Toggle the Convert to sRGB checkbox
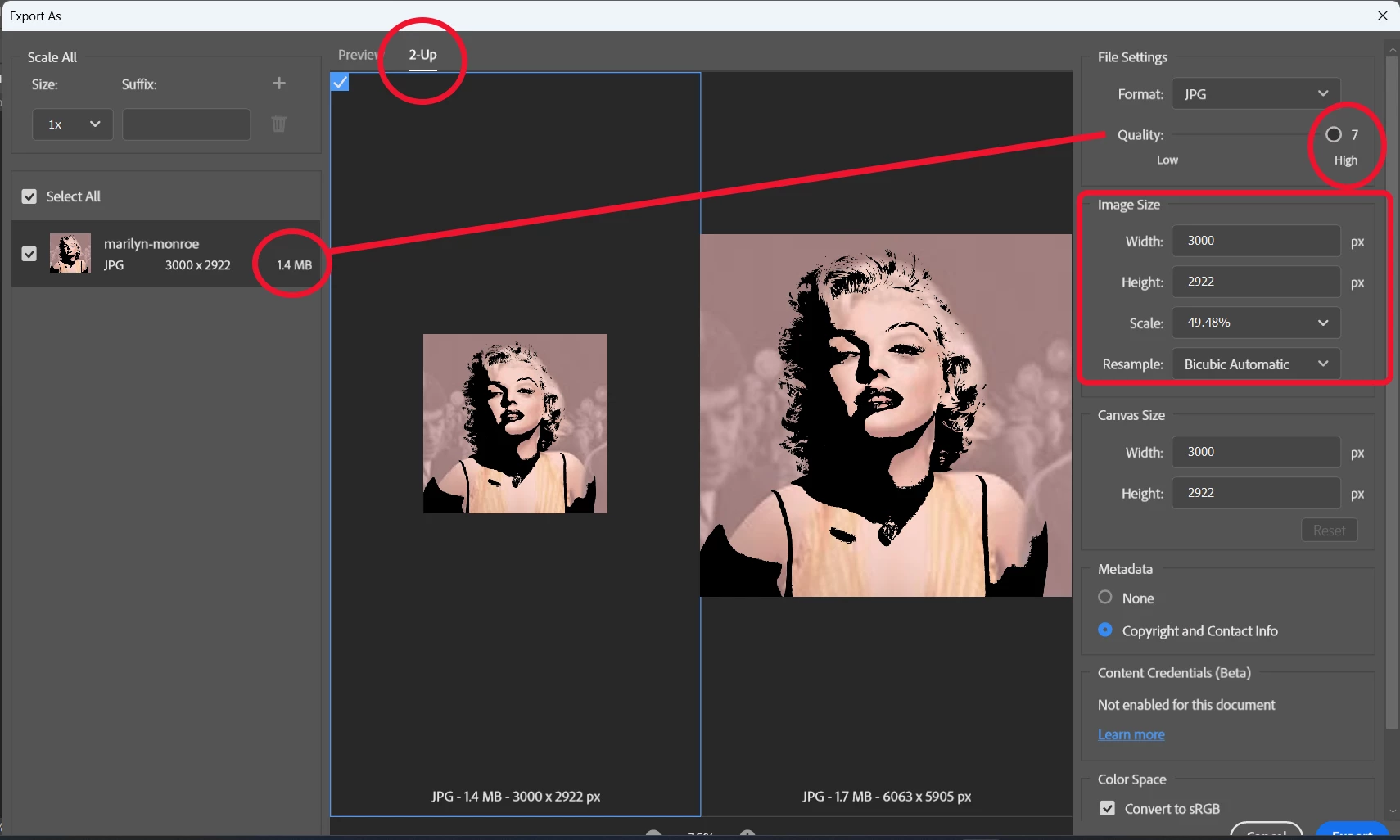 coord(1108,808)
